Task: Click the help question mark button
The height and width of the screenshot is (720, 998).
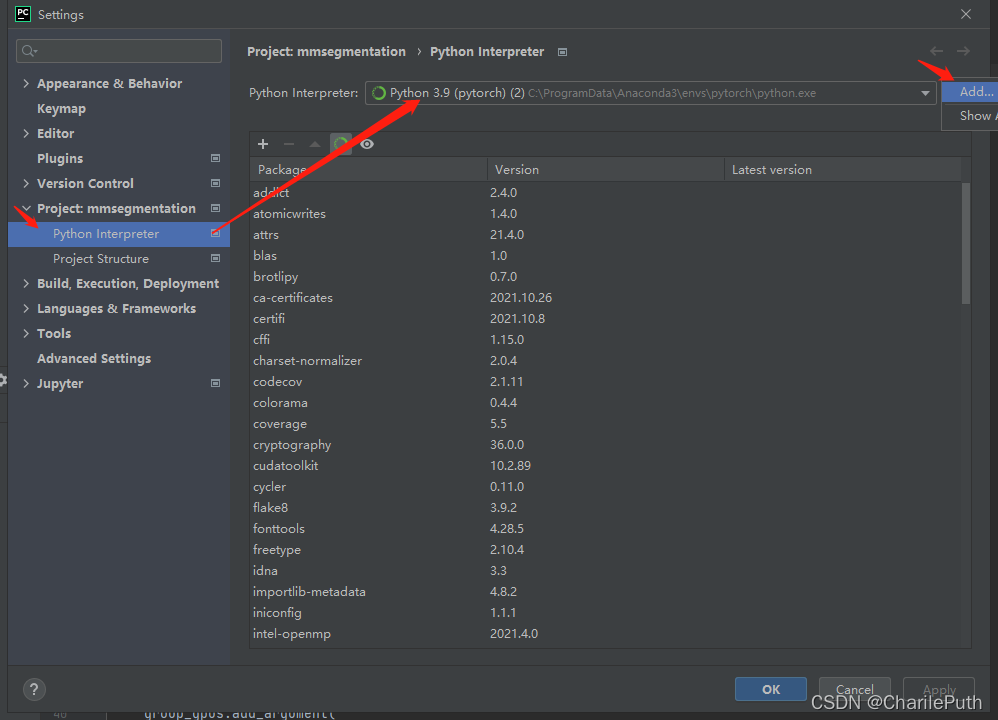Action: 34,689
